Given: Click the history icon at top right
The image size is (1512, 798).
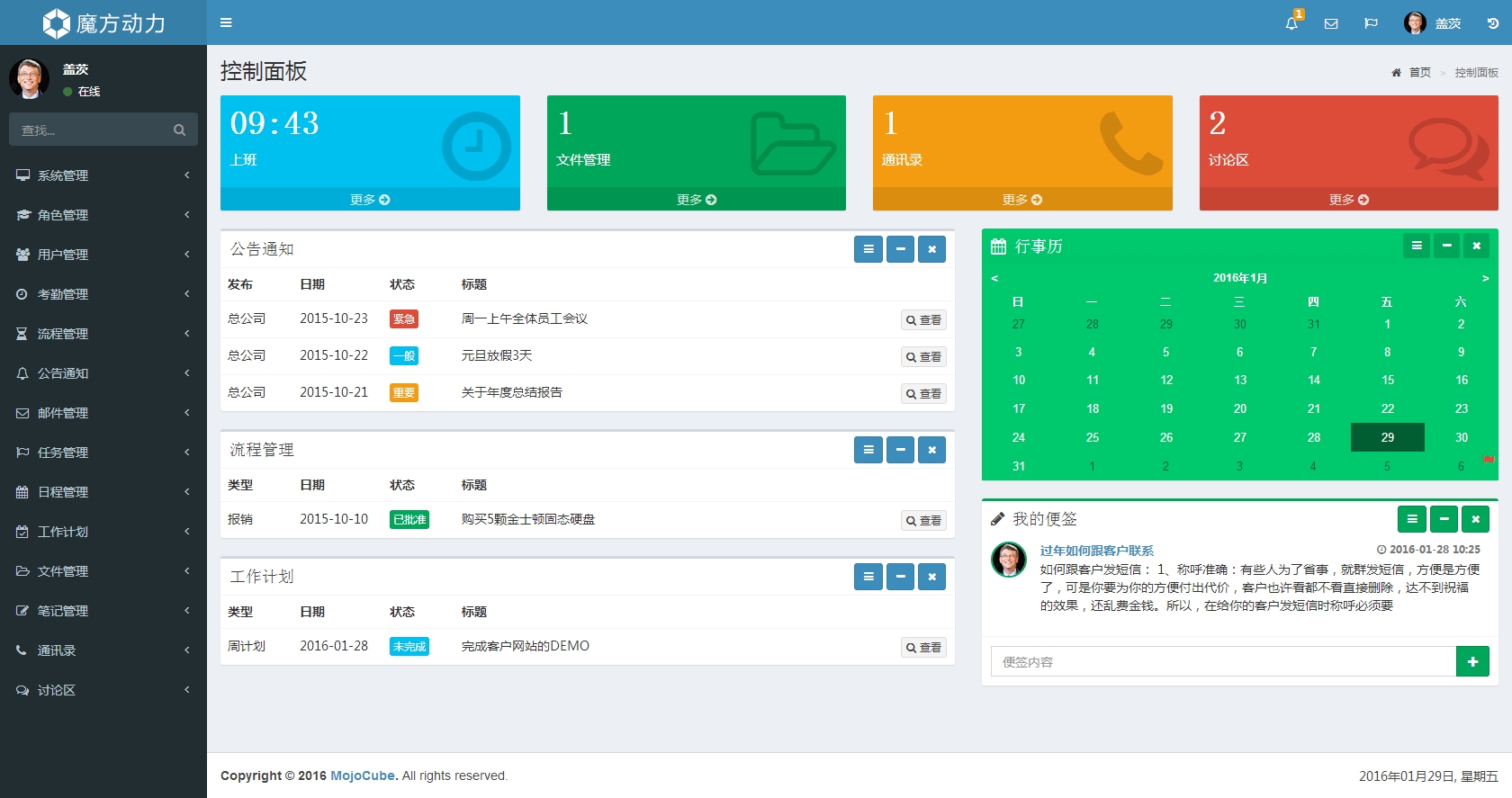Looking at the screenshot, I should click(x=1492, y=23).
